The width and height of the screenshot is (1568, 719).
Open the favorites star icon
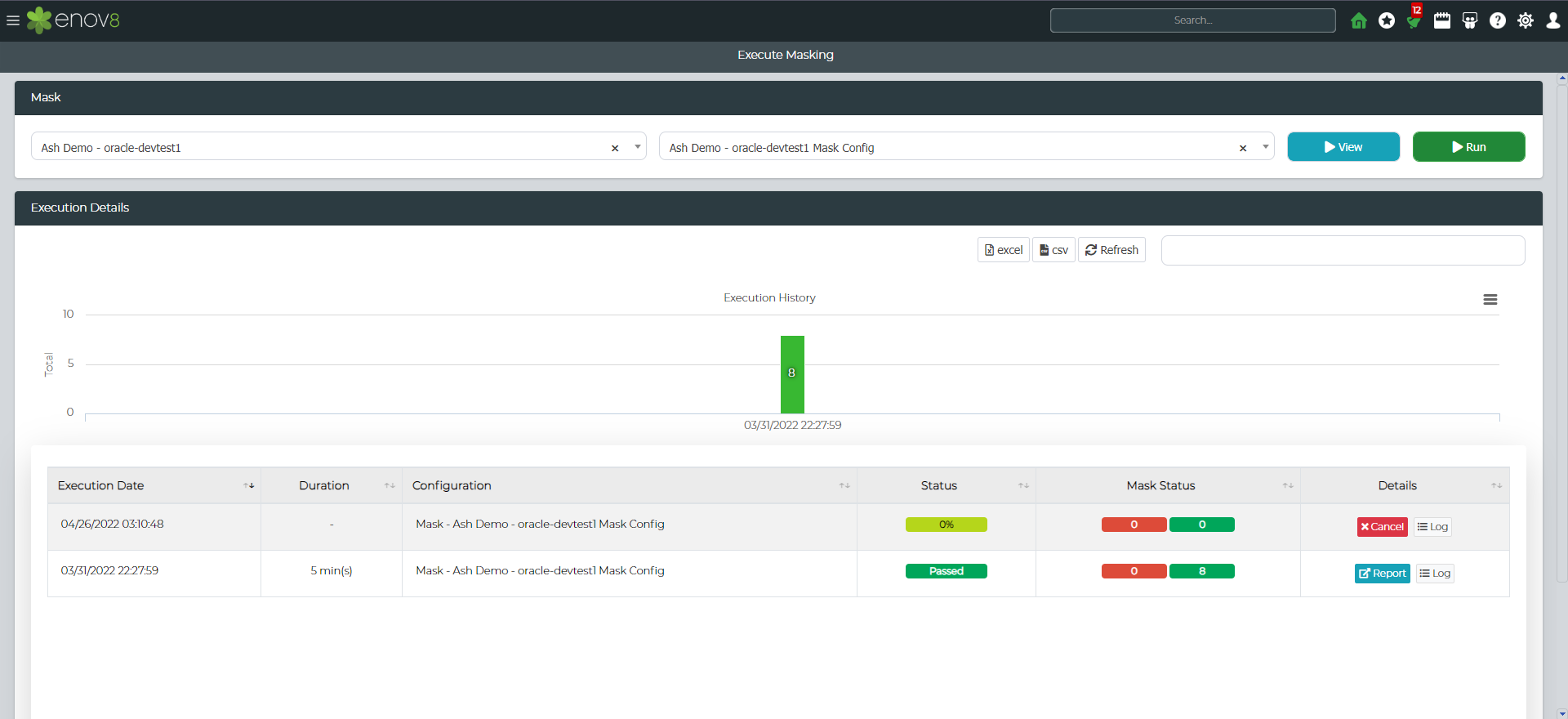1387,20
